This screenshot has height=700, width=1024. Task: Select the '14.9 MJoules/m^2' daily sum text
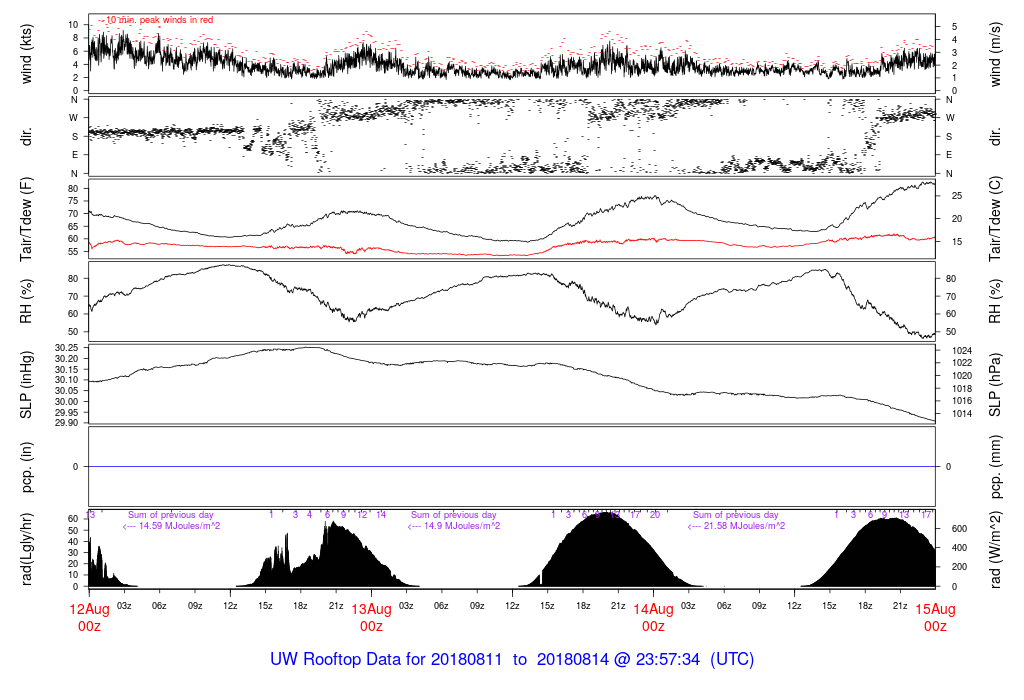point(454,526)
